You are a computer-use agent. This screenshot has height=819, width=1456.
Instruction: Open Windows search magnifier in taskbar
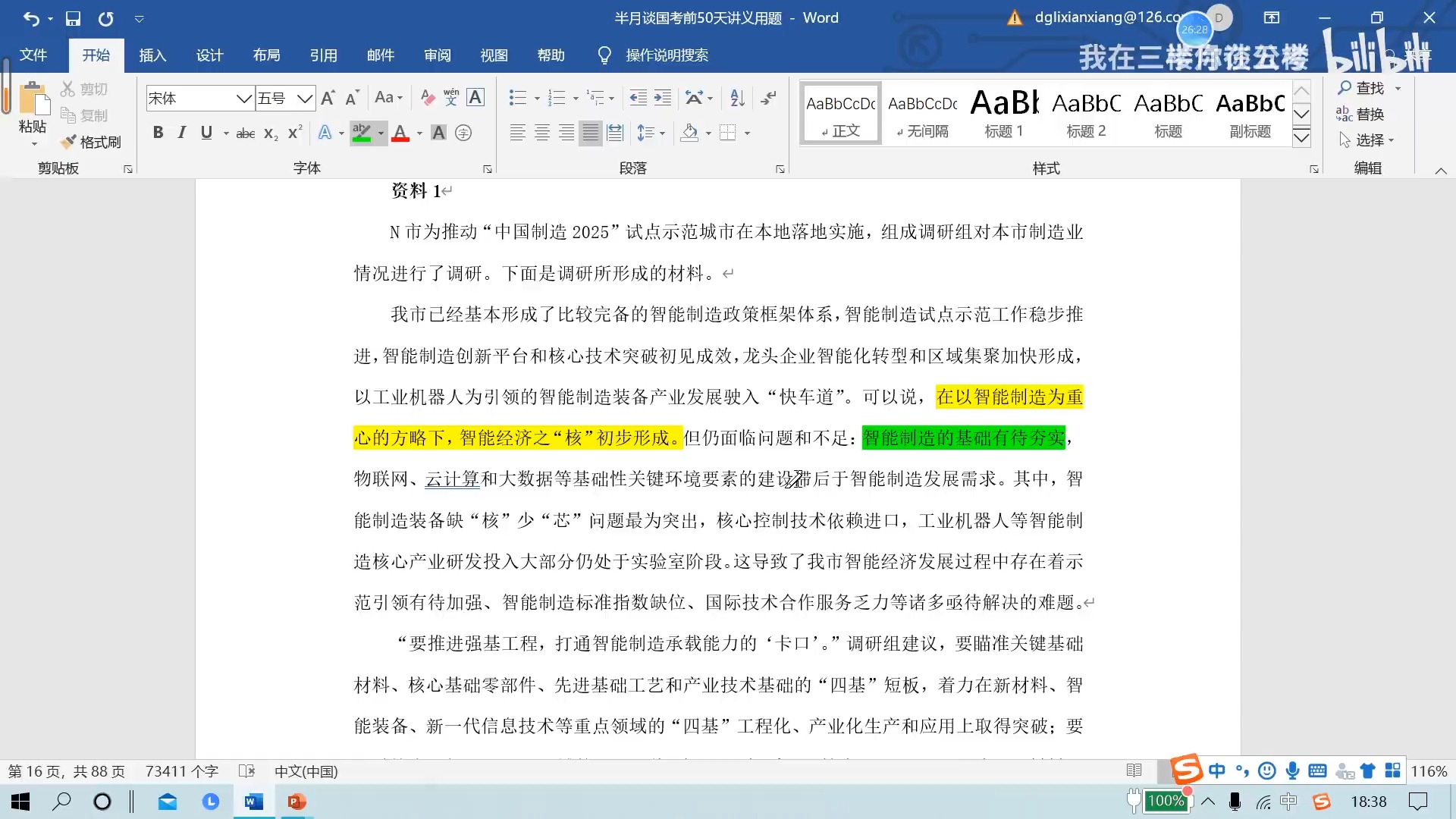pyautogui.click(x=61, y=802)
